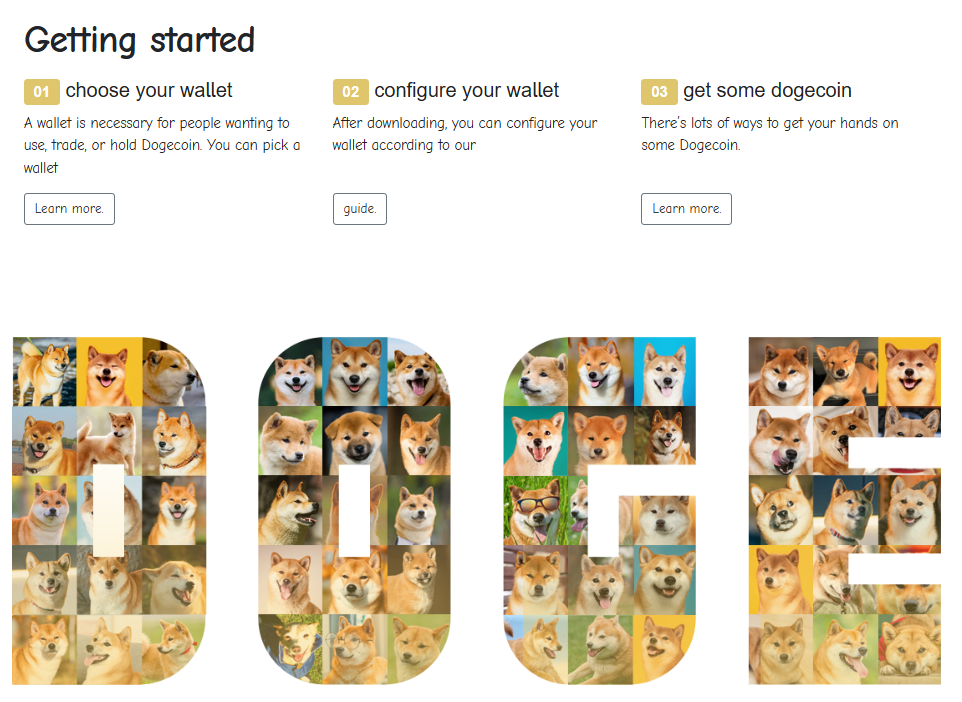Click the letter E dog photo mosaic
This screenshot has height=702, width=962.
844,510
